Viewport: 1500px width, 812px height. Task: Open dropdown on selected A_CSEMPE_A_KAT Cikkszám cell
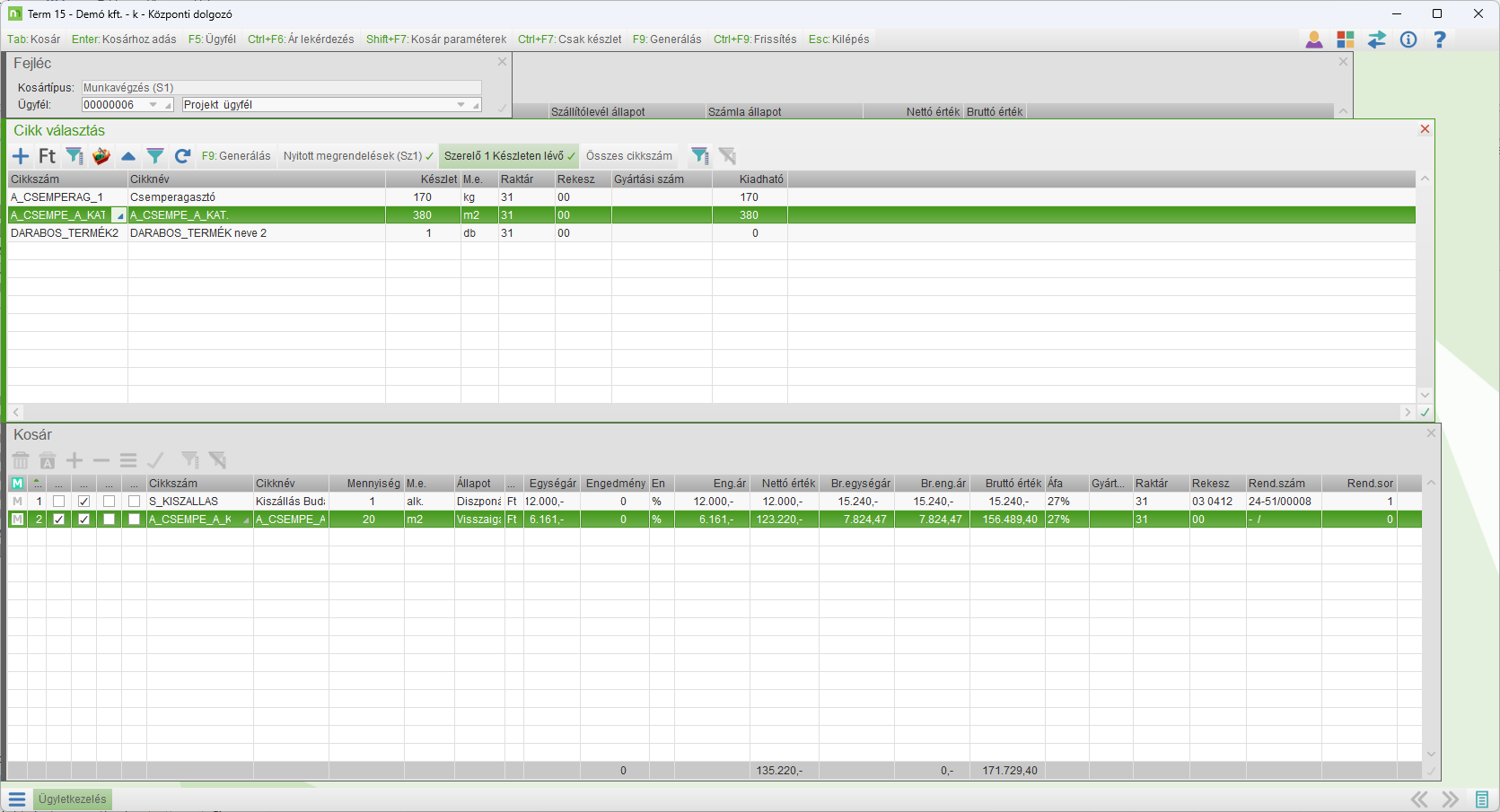[118, 215]
